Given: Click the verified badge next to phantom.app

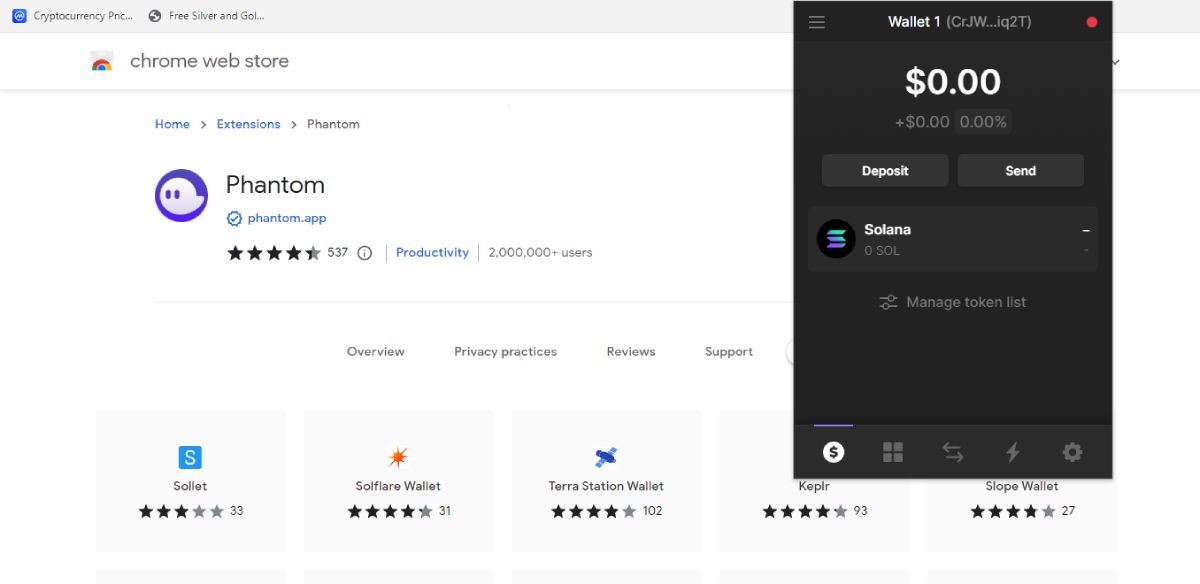Looking at the screenshot, I should pos(234,218).
